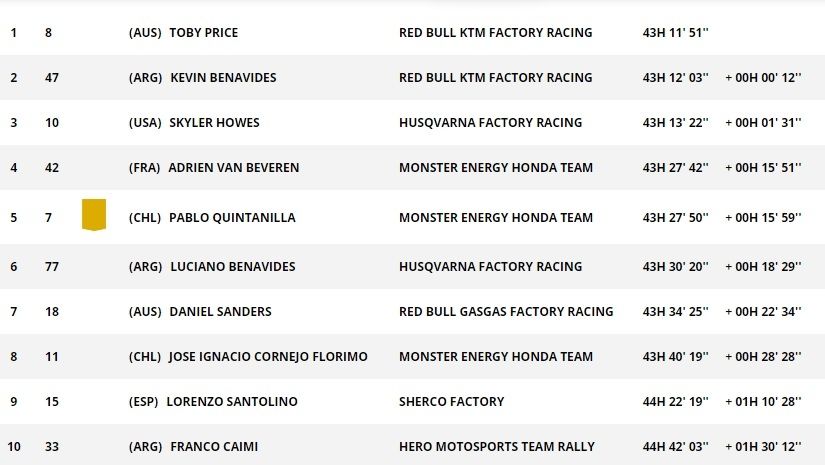Click the gap time + 00H 00' 12''
The height and width of the screenshot is (465, 825).
tap(764, 78)
